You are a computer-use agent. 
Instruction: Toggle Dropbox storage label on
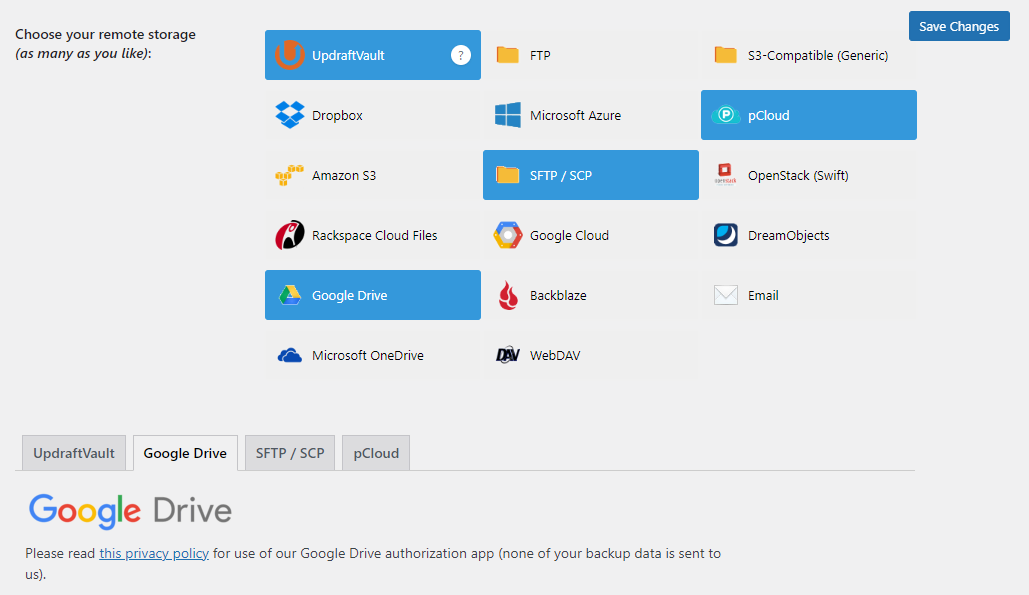(x=337, y=115)
